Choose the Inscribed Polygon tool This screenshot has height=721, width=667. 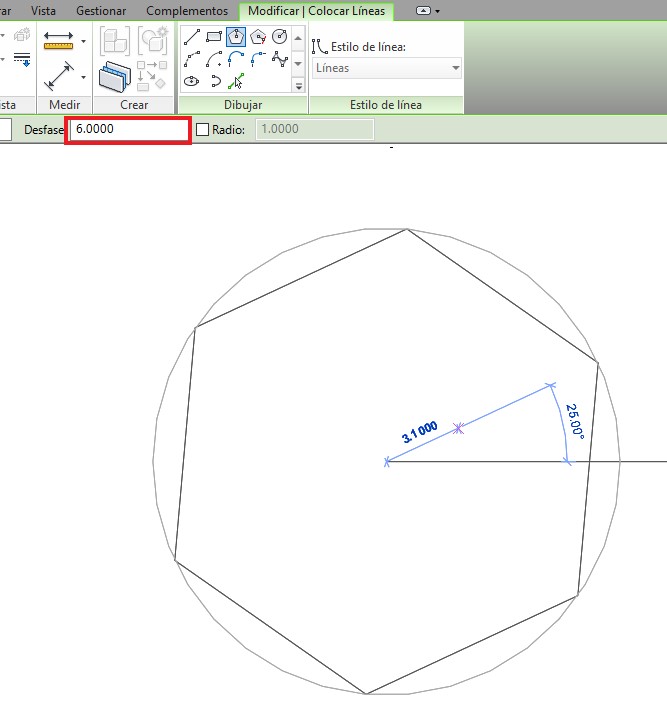pyautogui.click(x=236, y=38)
